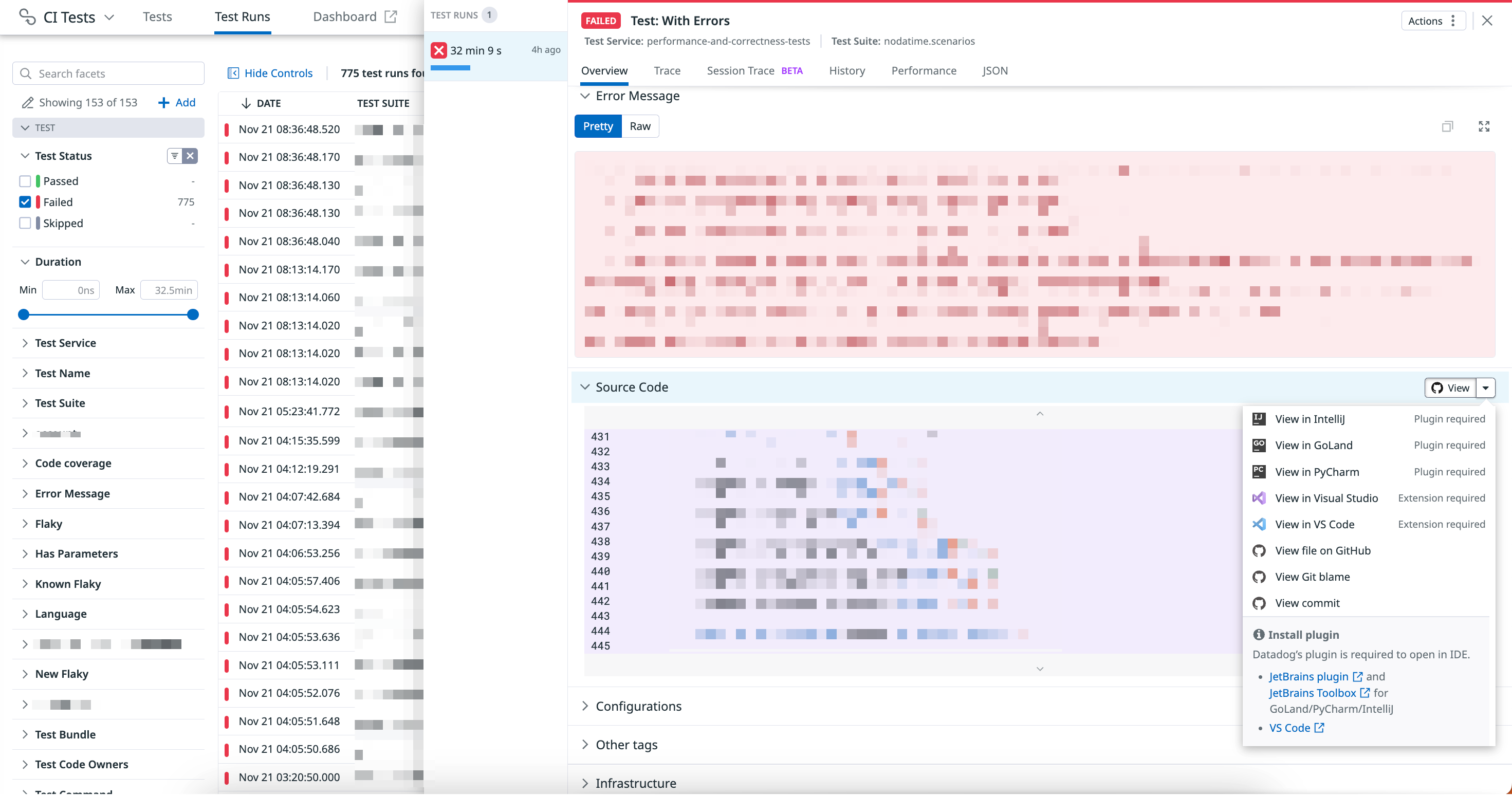Viewport: 1512px width, 795px height.
Task: Expand the Configurations section
Action: click(585, 706)
